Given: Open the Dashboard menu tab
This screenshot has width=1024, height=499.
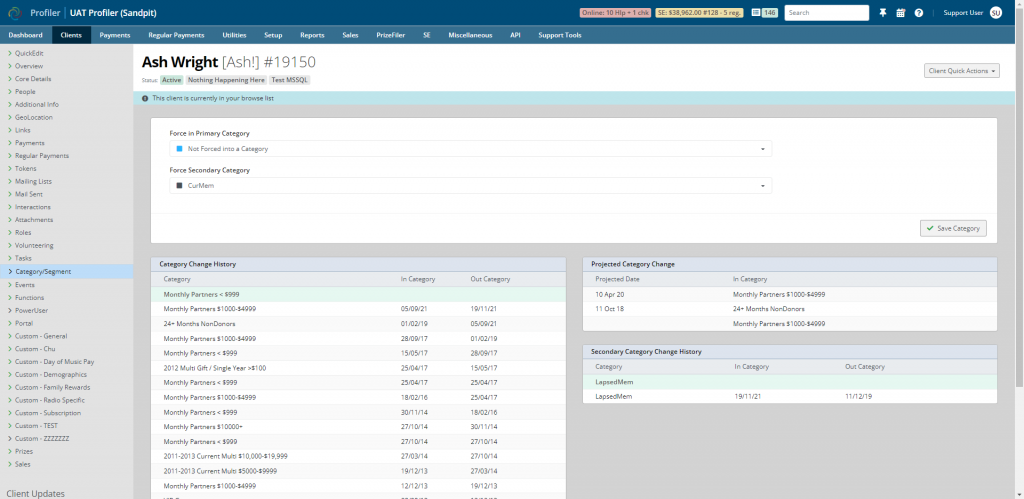Looking at the screenshot, I should click(25, 35).
